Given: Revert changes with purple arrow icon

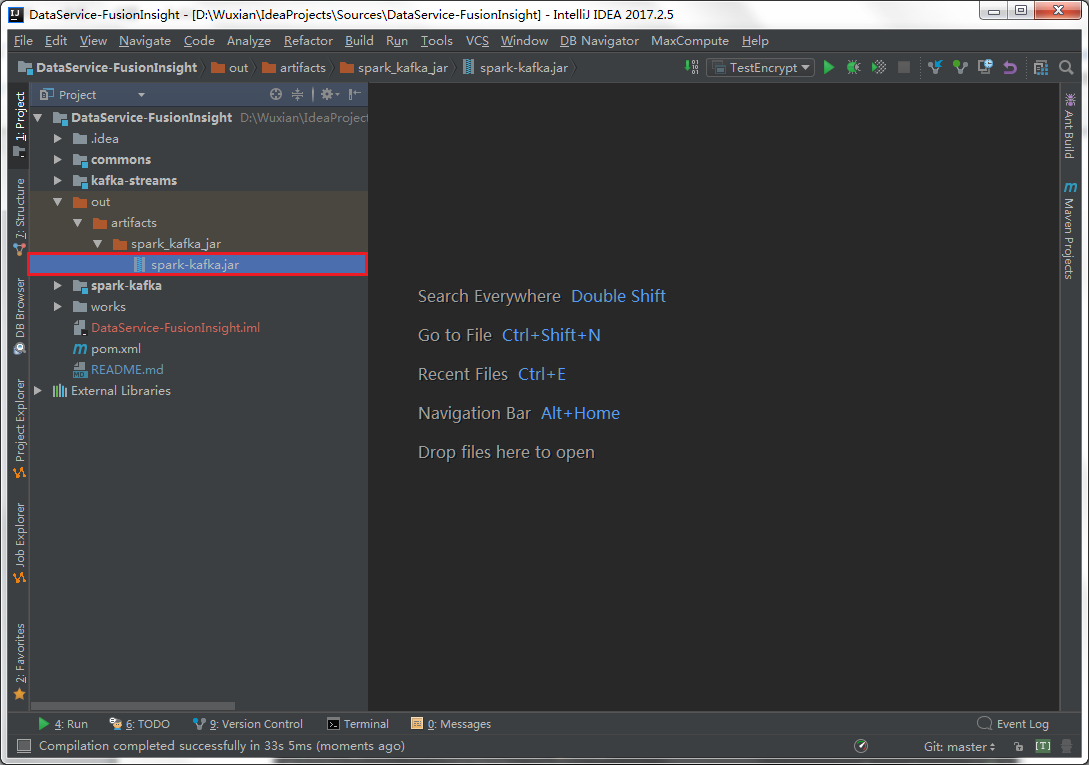Looking at the screenshot, I should (1010, 67).
